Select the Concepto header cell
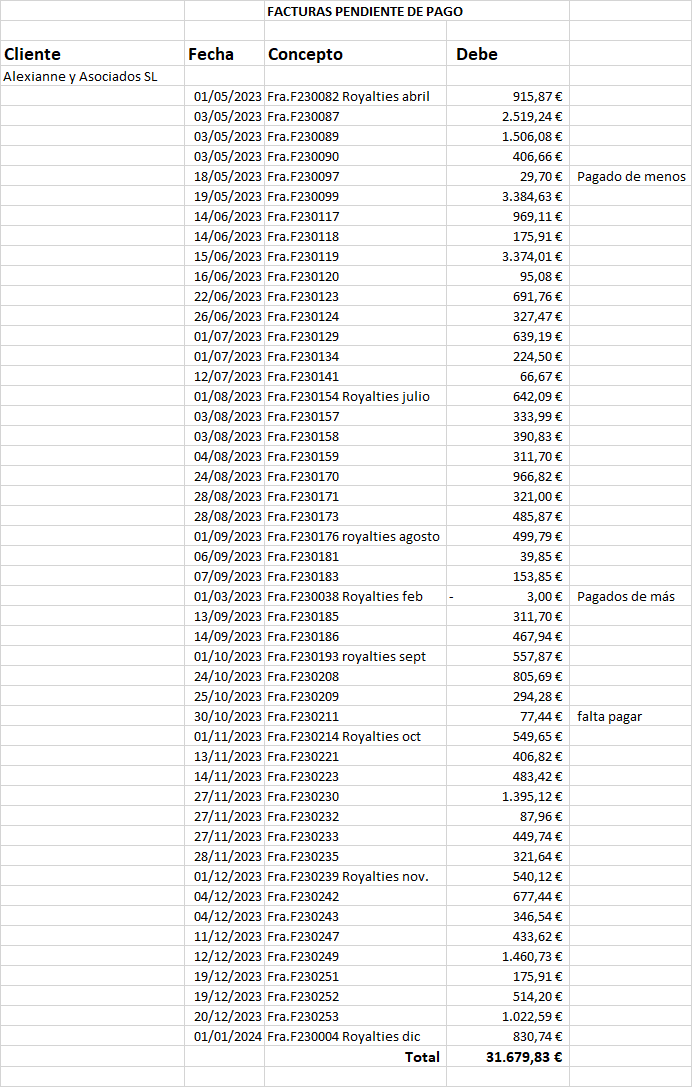 [x=305, y=54]
